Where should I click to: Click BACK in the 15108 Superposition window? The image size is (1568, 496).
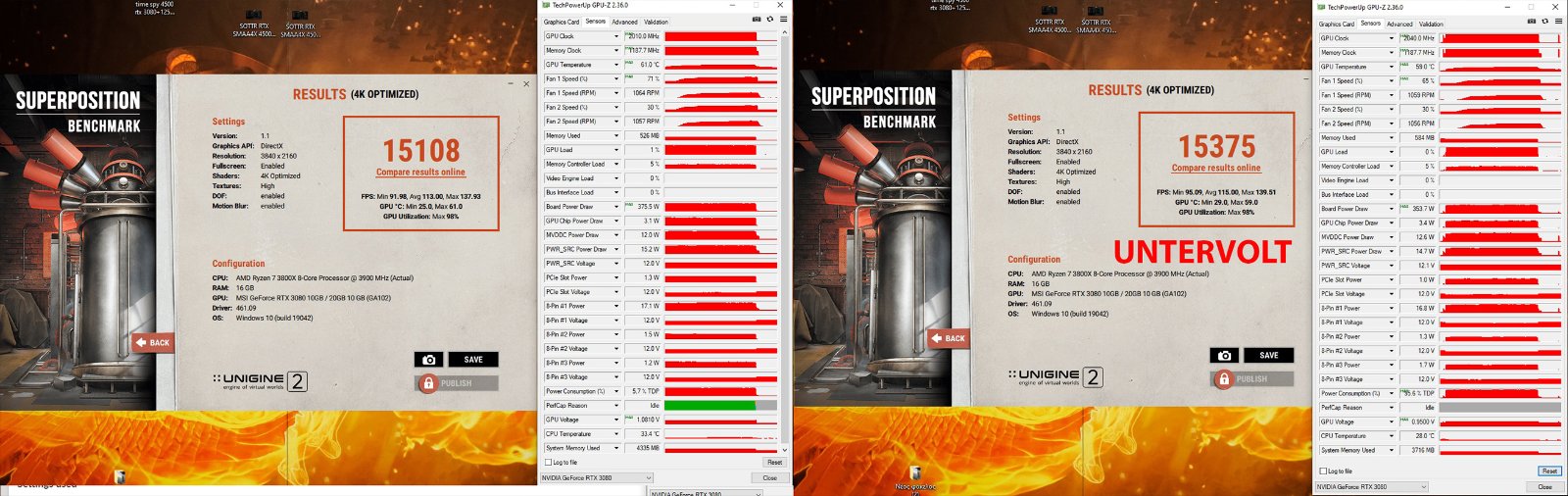[153, 343]
